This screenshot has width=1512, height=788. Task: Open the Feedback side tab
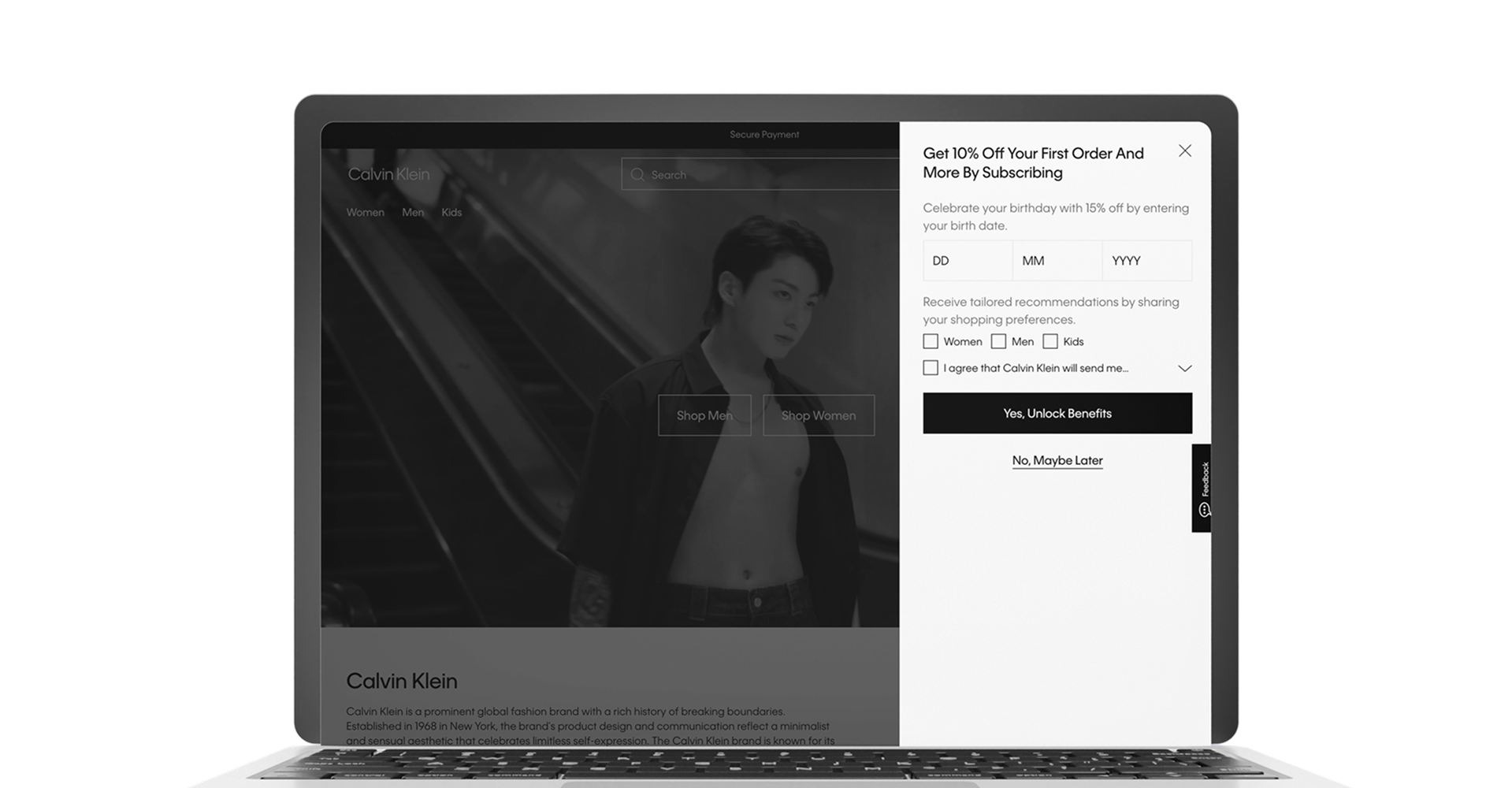click(x=1202, y=488)
